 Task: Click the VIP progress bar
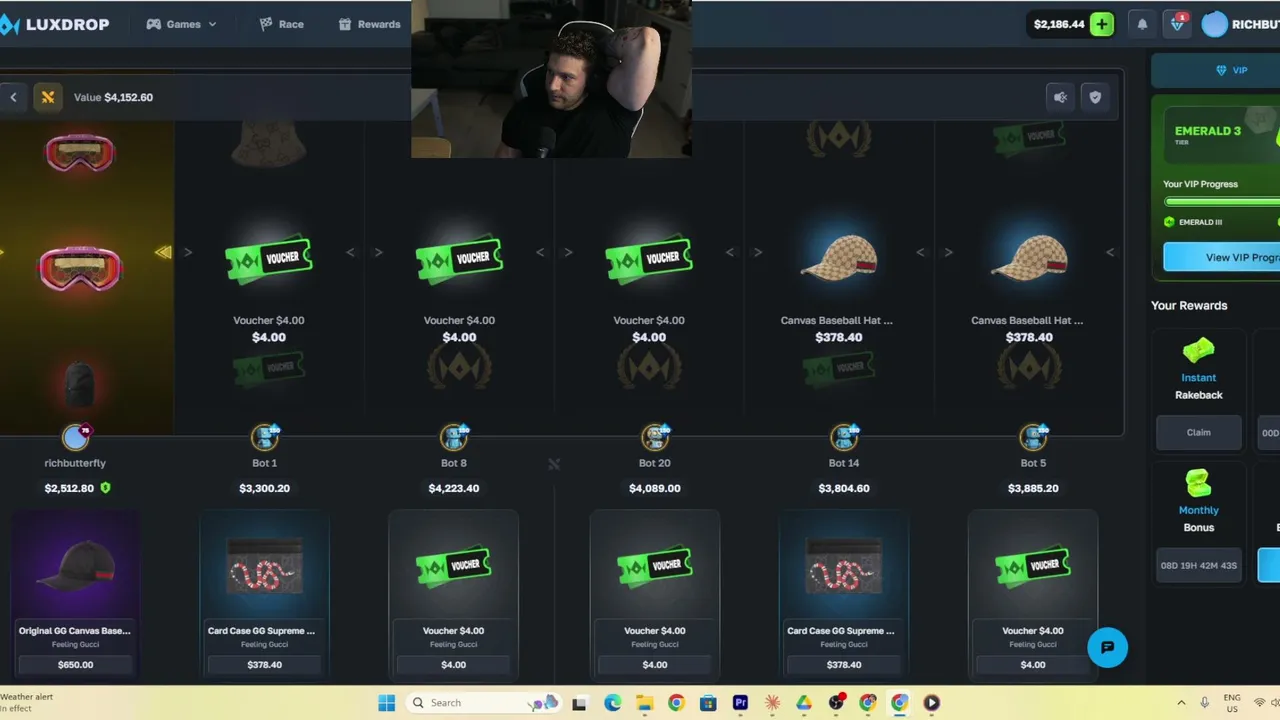tap(1222, 202)
